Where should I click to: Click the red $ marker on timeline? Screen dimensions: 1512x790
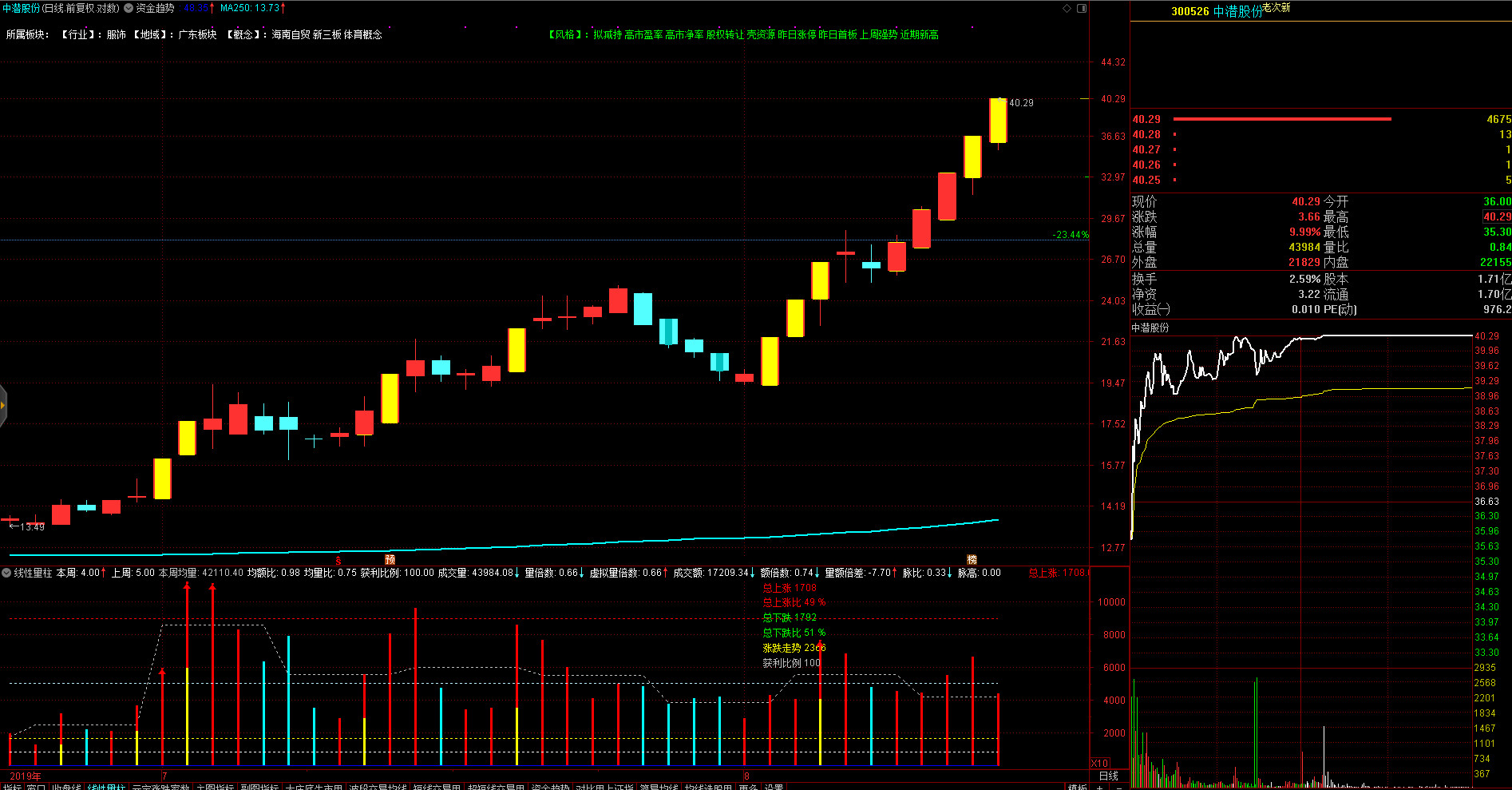(x=338, y=561)
